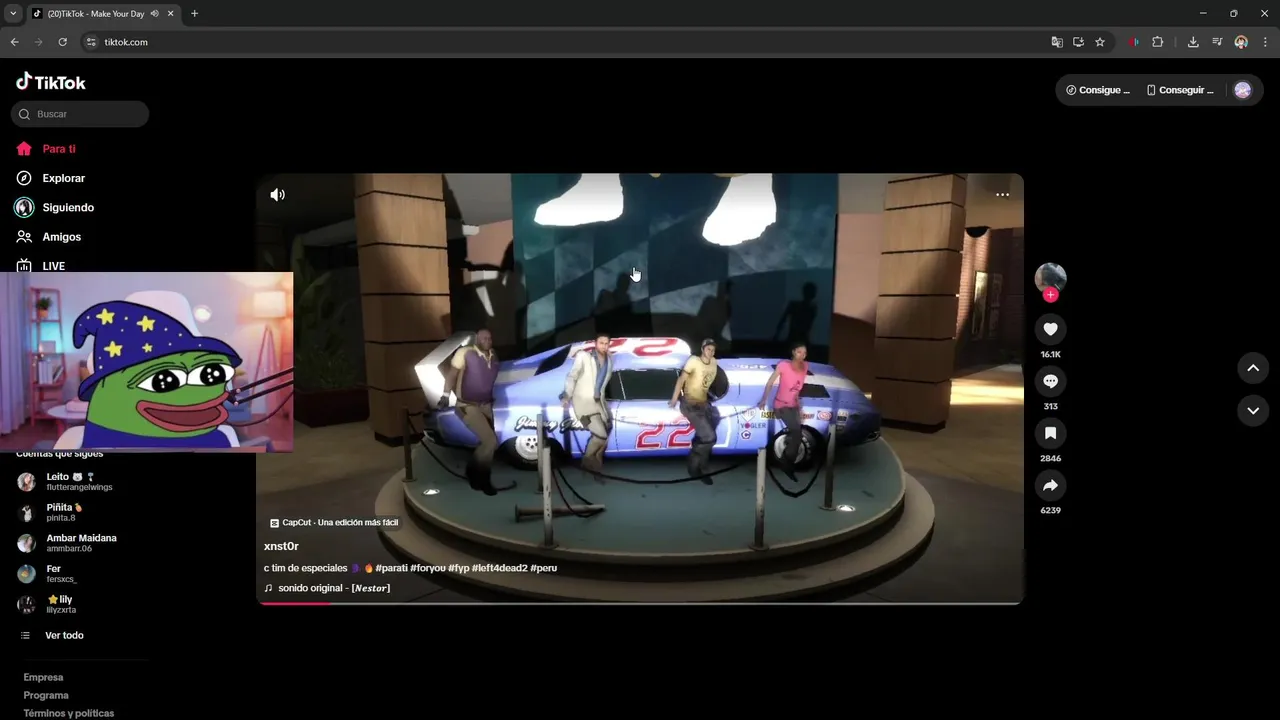Viewport: 1280px width, 720px height.
Task: Share the video with the arrow icon
Action: tap(1050, 485)
